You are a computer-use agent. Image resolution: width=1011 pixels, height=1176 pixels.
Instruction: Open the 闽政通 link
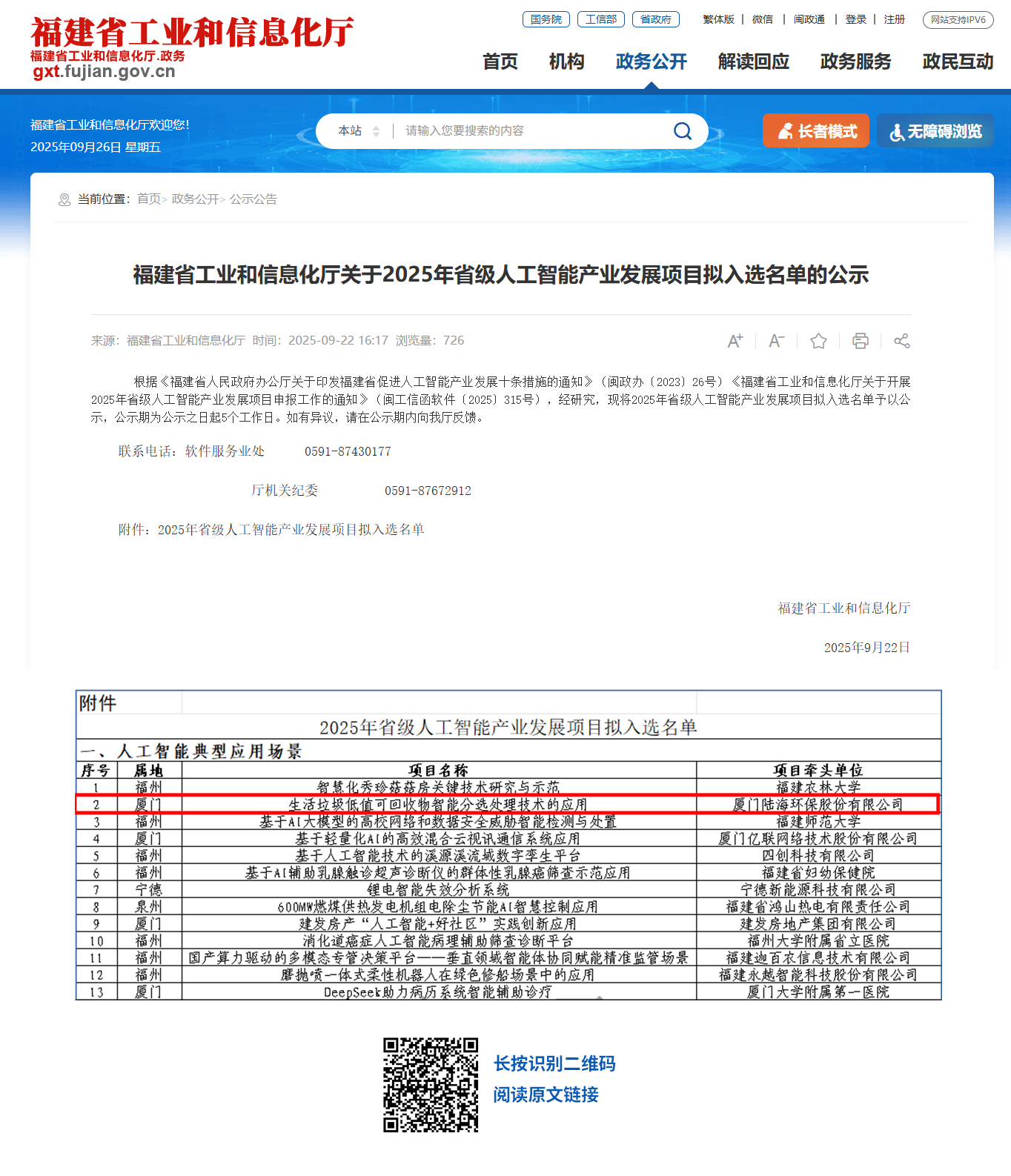point(809,19)
